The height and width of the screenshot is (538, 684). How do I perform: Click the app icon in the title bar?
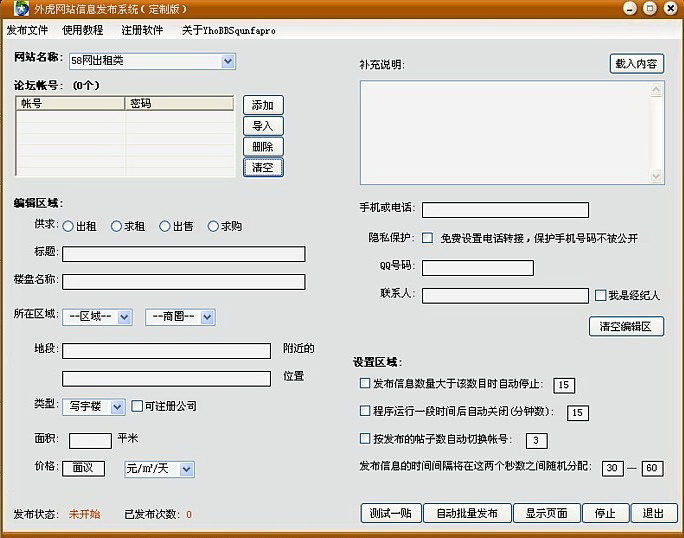(21, 8)
